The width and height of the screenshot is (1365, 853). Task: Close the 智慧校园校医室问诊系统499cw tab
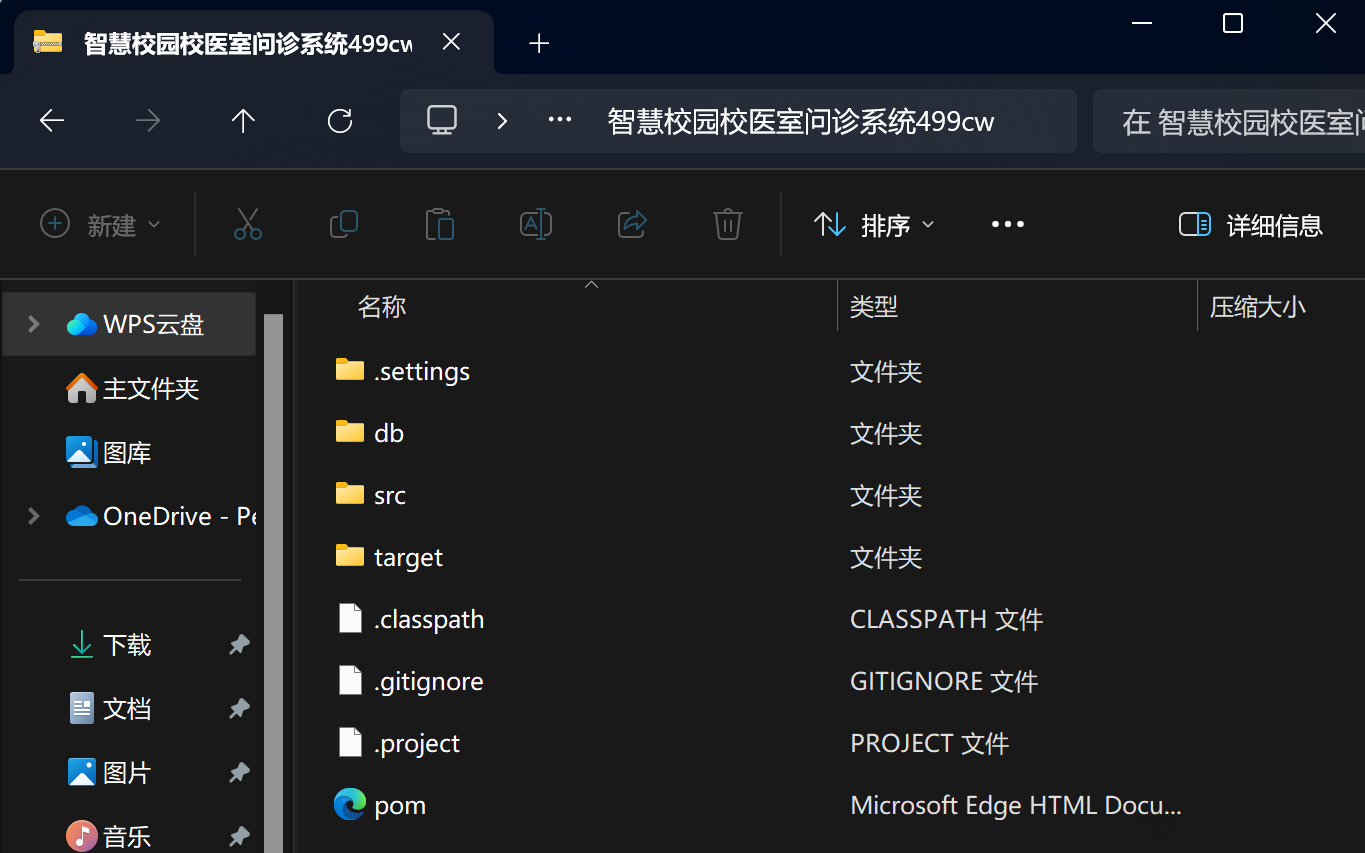pos(451,42)
